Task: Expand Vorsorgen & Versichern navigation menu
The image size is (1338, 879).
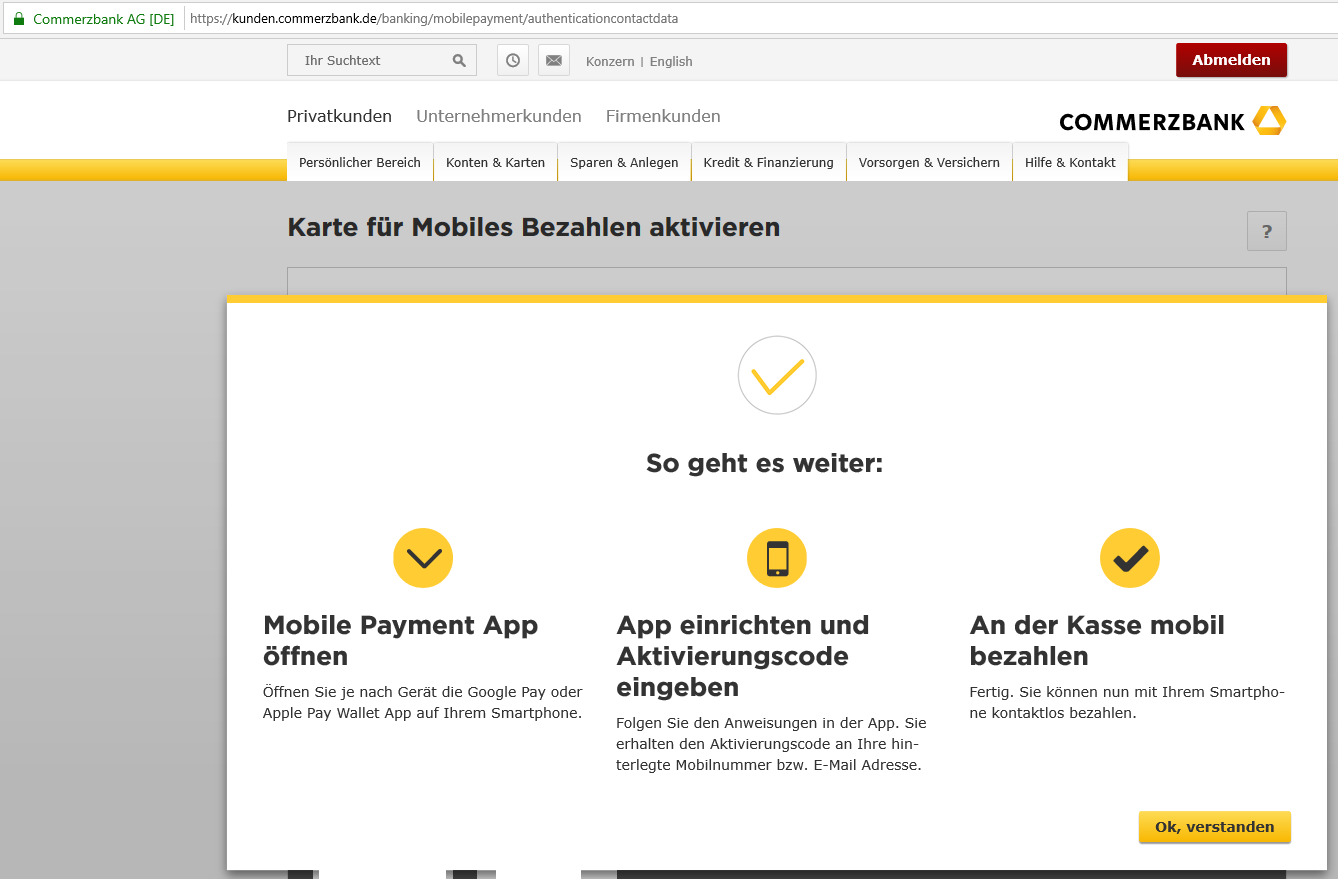Action: [929, 163]
